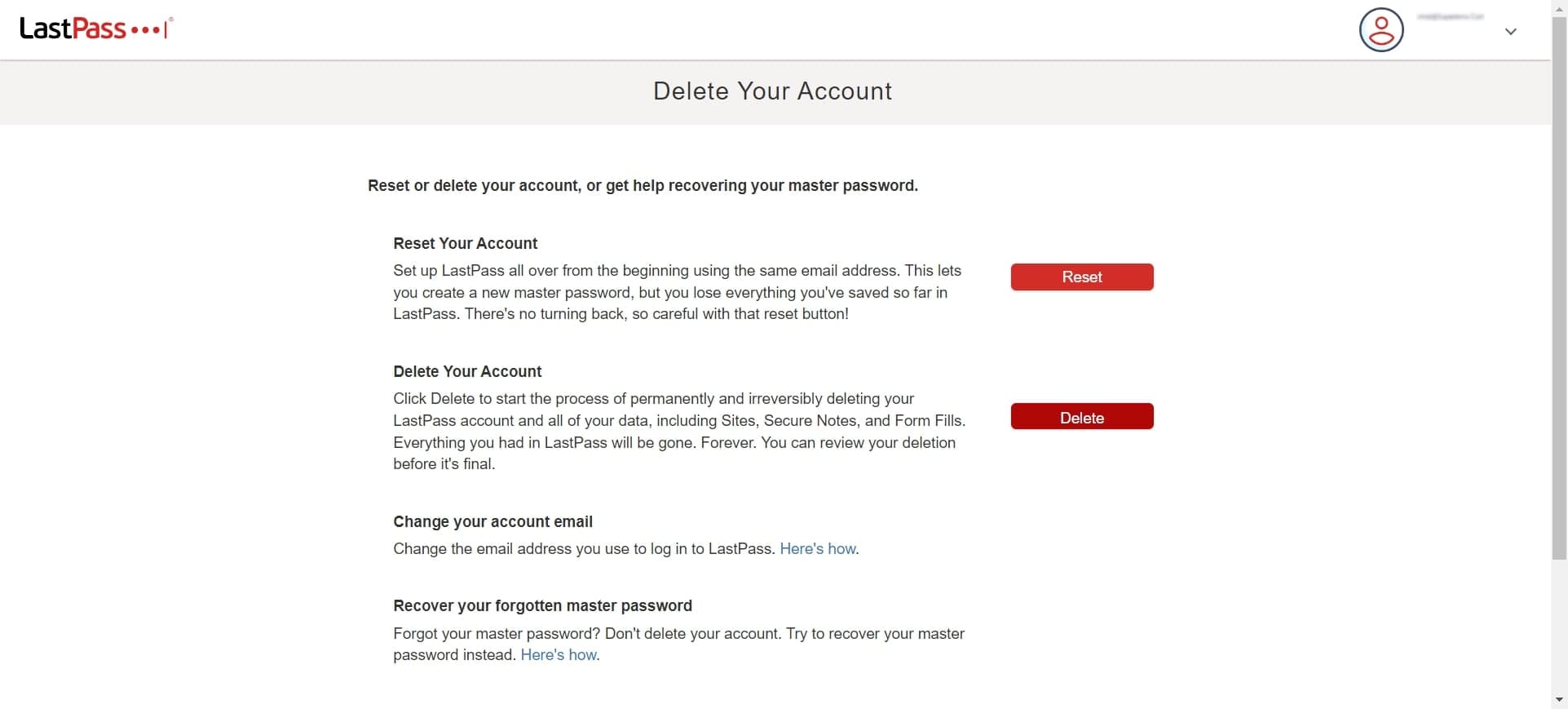Click the blurred account email text
The image size is (1568, 709).
tap(1450, 17)
